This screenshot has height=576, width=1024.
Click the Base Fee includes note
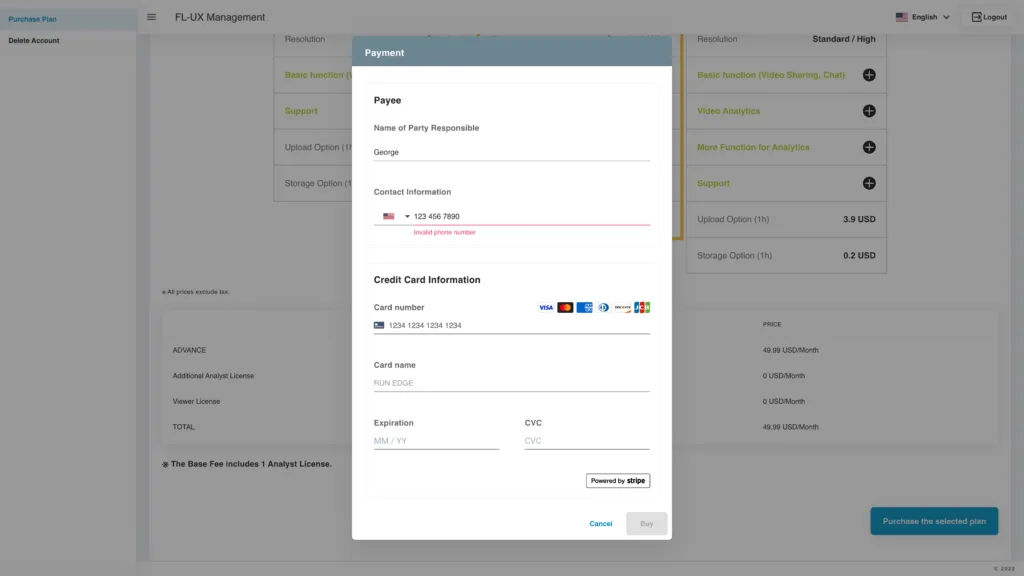click(247, 464)
